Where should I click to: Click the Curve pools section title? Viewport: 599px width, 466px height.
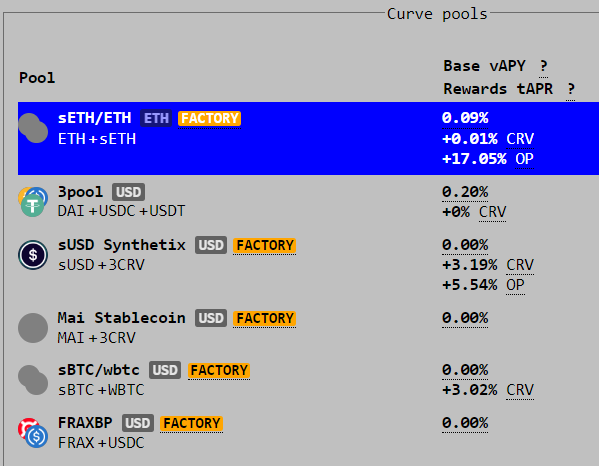[x=437, y=14]
